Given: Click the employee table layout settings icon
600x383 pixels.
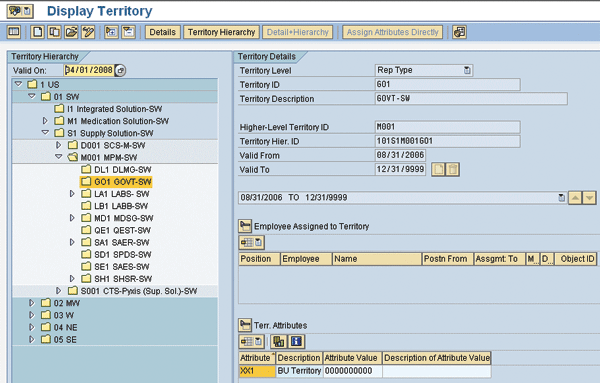Looking at the screenshot, I should [251, 242].
